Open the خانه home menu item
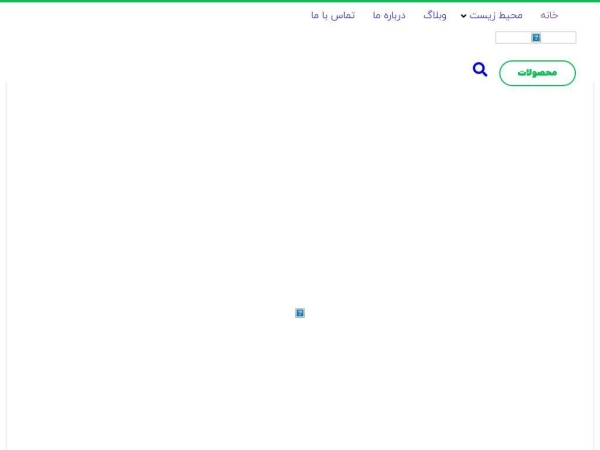 coord(549,15)
